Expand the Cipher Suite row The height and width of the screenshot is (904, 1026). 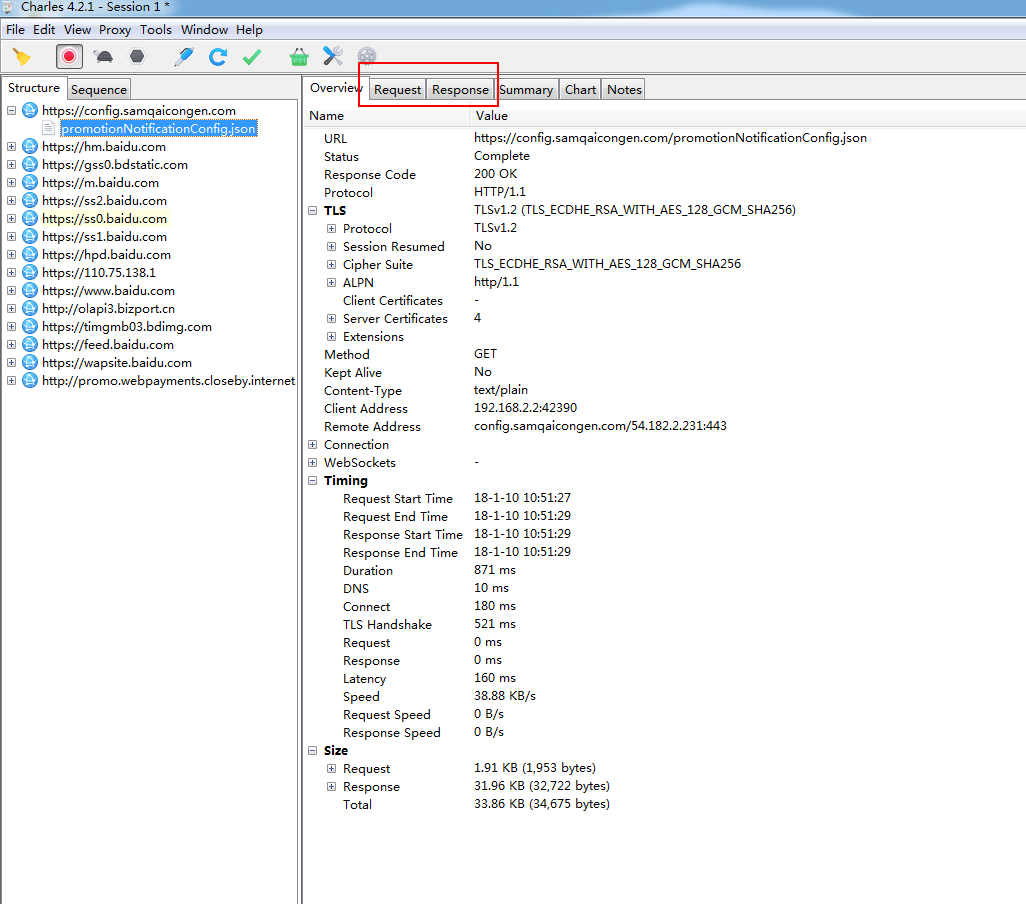click(x=332, y=265)
